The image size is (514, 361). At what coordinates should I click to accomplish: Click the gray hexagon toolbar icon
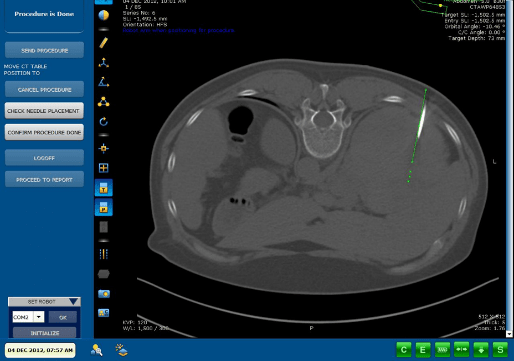(x=104, y=274)
